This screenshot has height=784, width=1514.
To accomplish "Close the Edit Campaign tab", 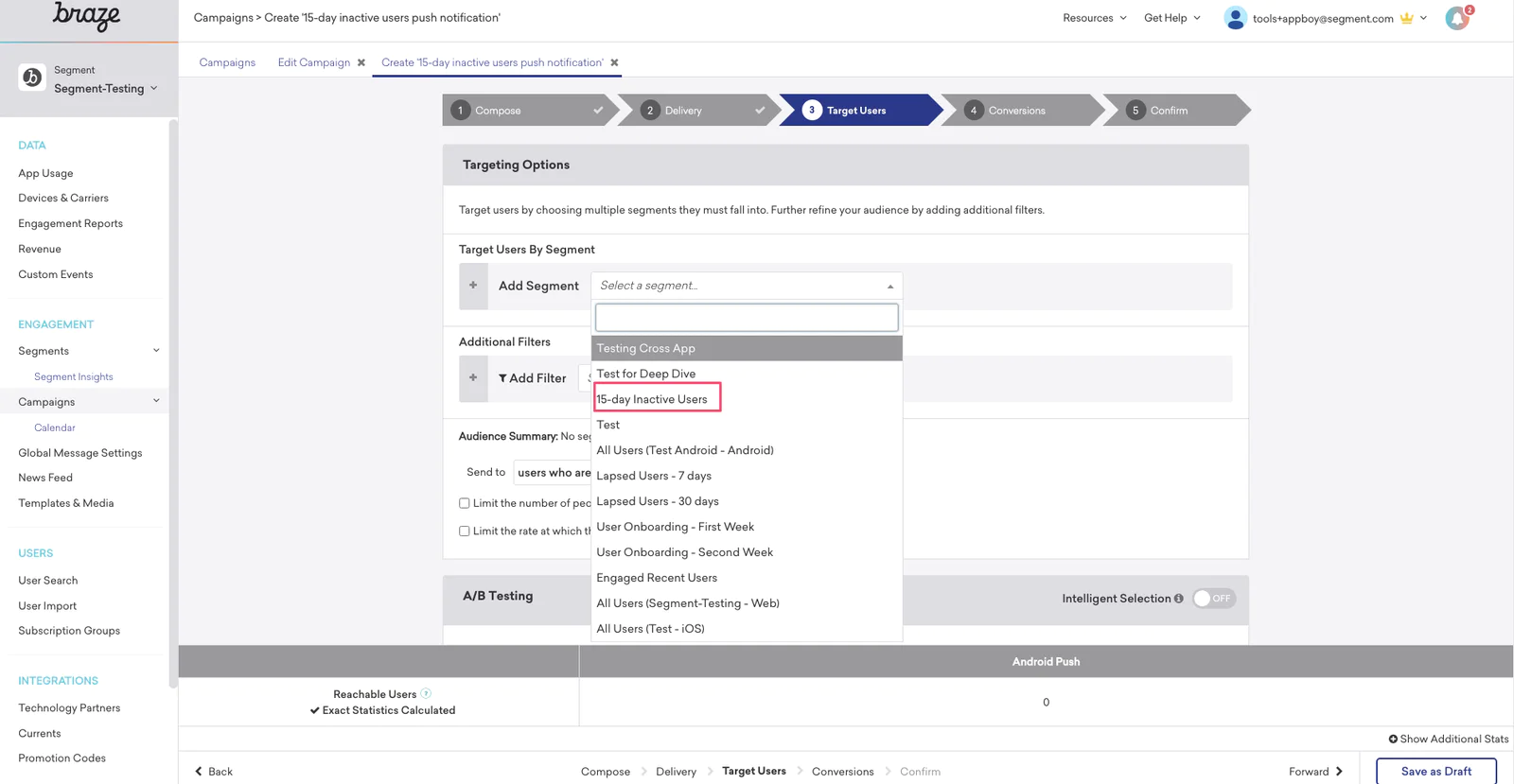I will pyautogui.click(x=361, y=62).
